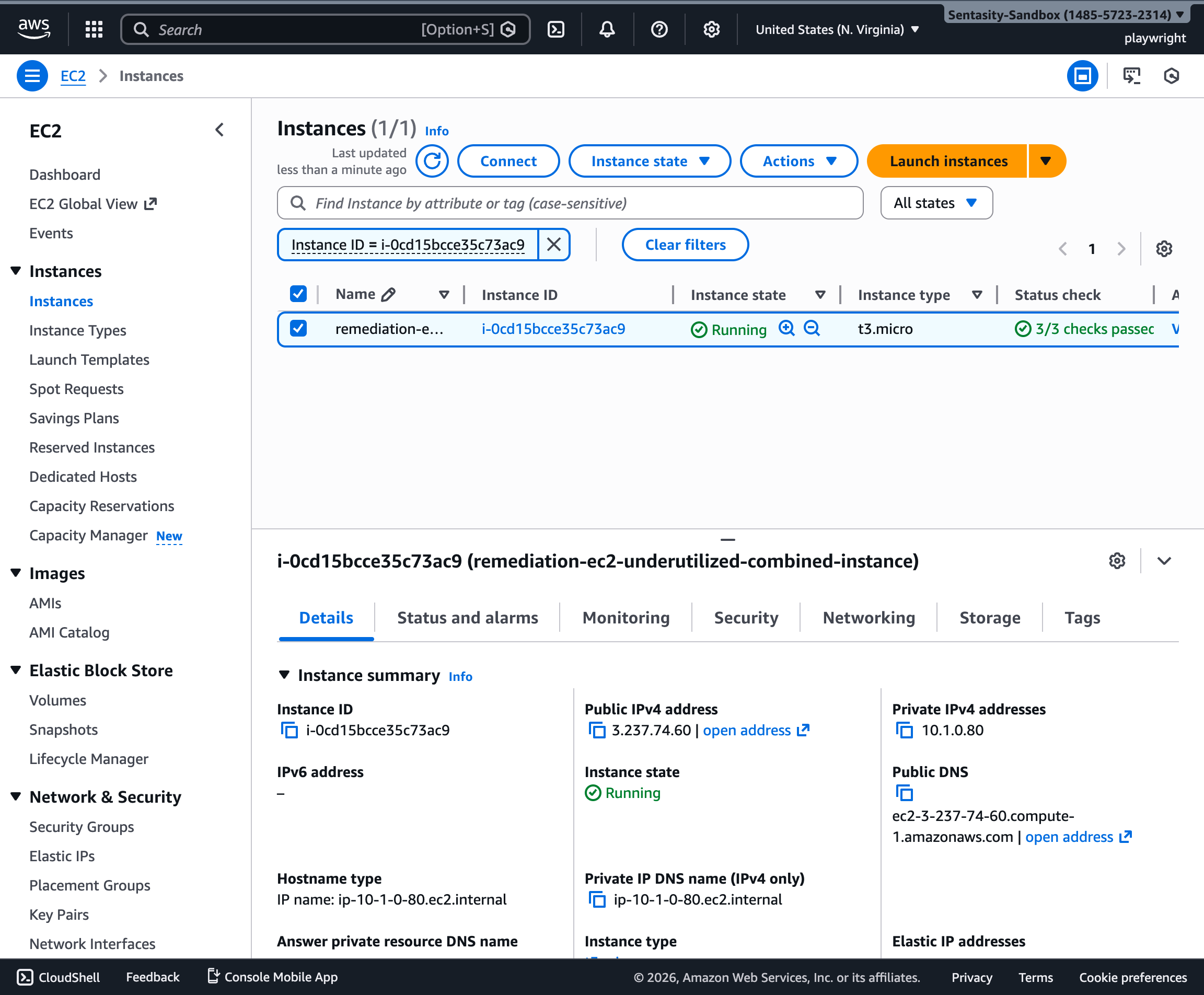The image size is (1204, 995).
Task: Select all instances with the header checkbox
Action: pyautogui.click(x=298, y=294)
